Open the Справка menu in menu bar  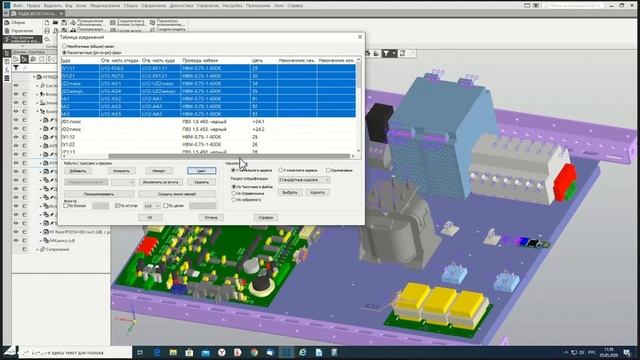(x=295, y=6)
